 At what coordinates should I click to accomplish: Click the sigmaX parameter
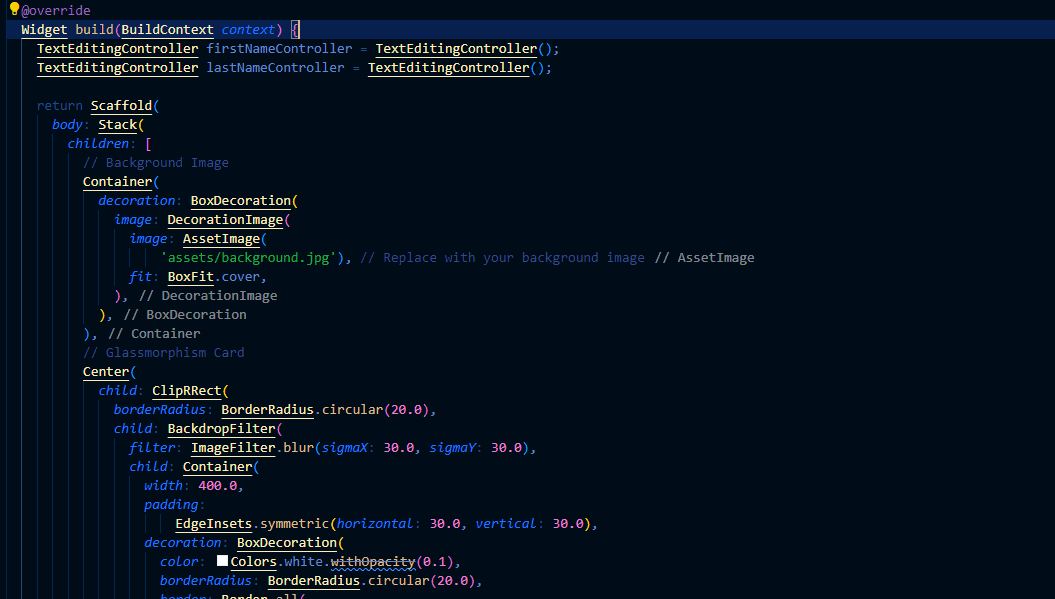(344, 448)
